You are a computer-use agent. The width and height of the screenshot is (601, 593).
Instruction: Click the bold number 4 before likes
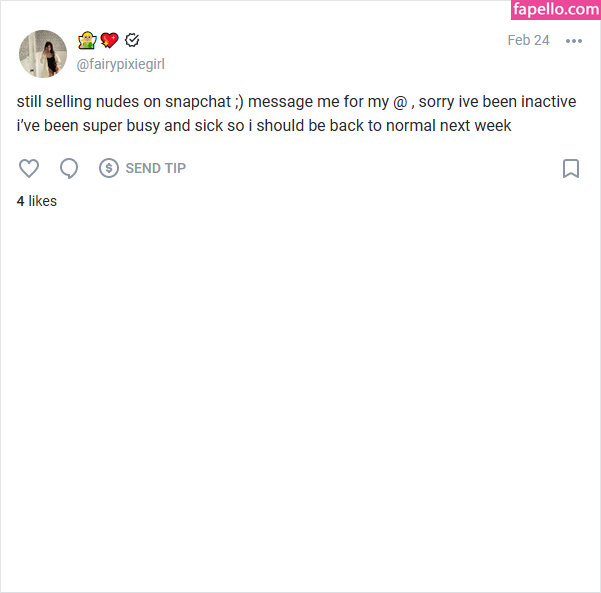[x=20, y=201]
